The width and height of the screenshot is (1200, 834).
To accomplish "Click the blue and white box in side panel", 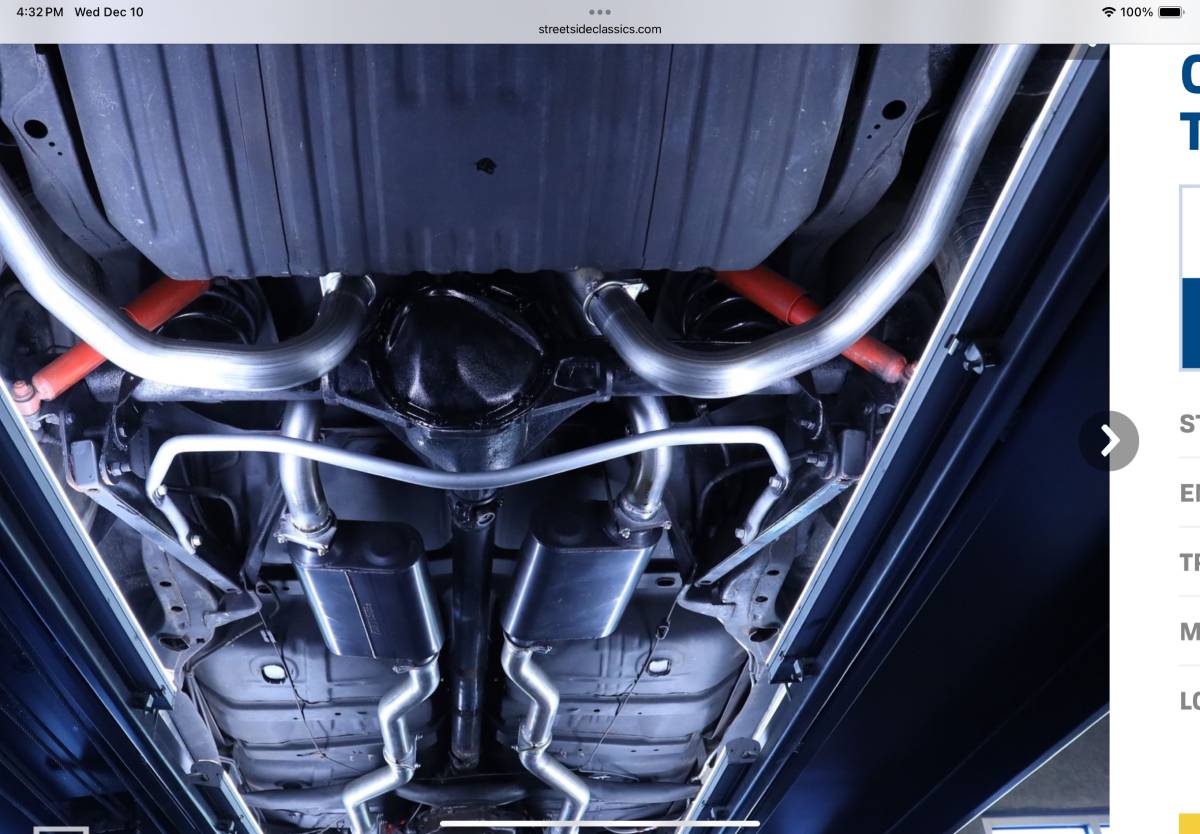I will coord(1189,278).
